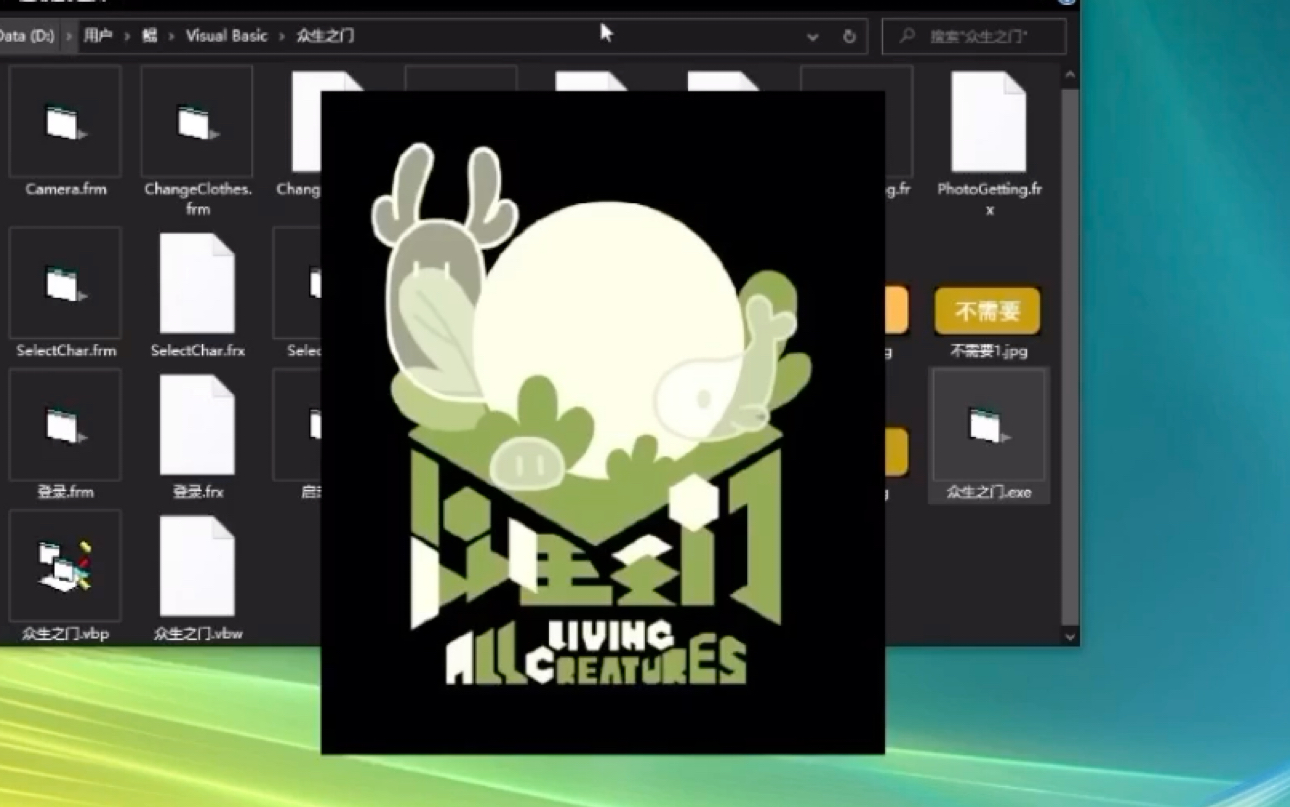The width and height of the screenshot is (1290, 807).
Task: Select the ChangeClothes.frm file icon
Action: [197, 123]
